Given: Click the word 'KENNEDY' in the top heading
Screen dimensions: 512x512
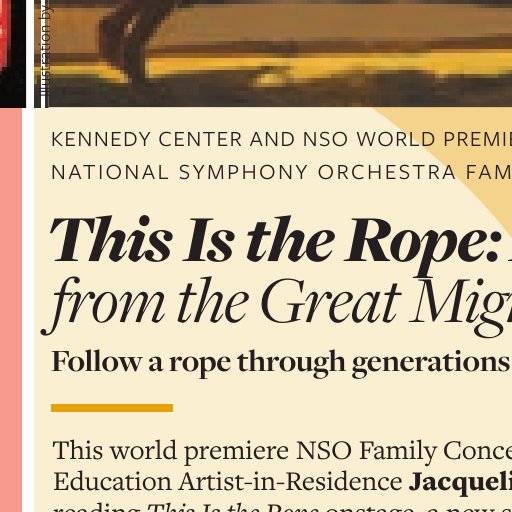Looking at the screenshot, I should pos(101,139).
